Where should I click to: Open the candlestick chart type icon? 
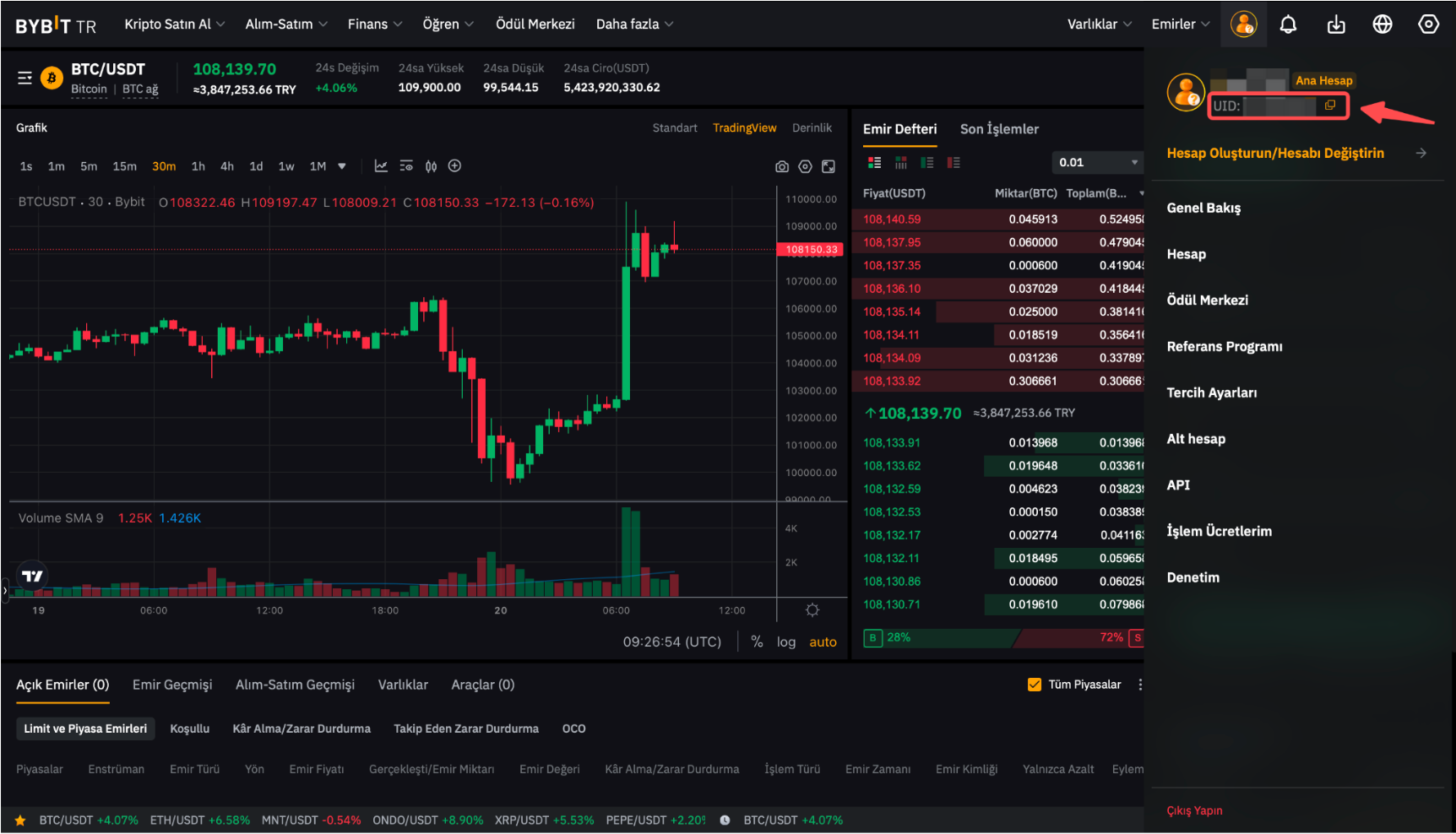pos(431,166)
